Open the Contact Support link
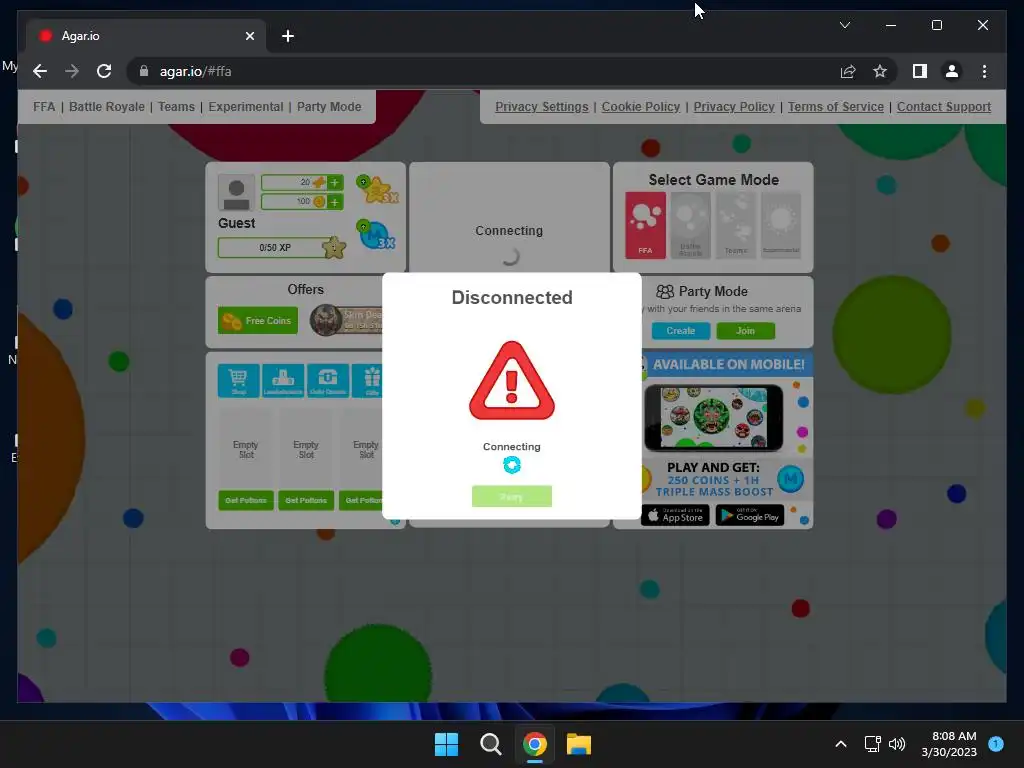 944,106
